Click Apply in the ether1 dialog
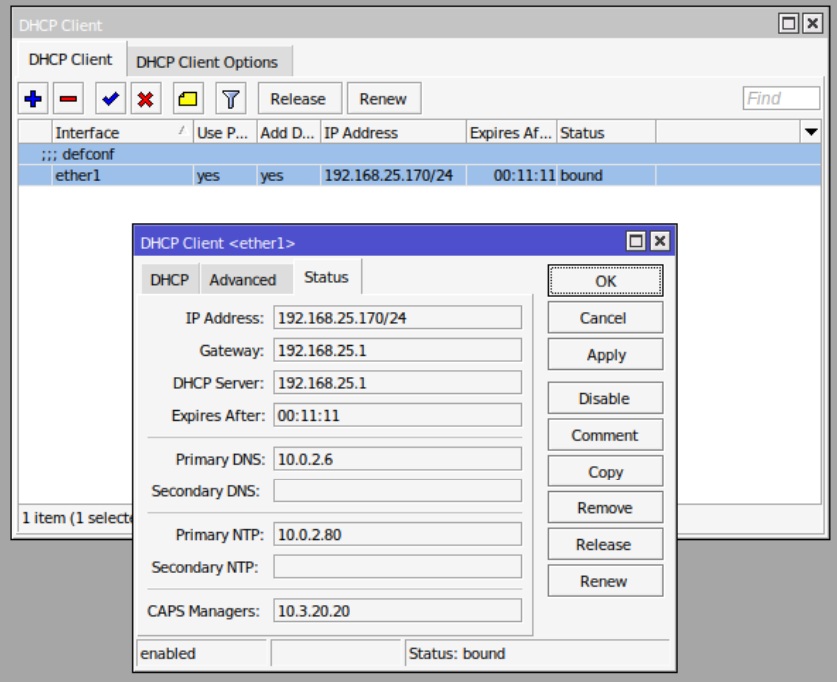 (605, 355)
